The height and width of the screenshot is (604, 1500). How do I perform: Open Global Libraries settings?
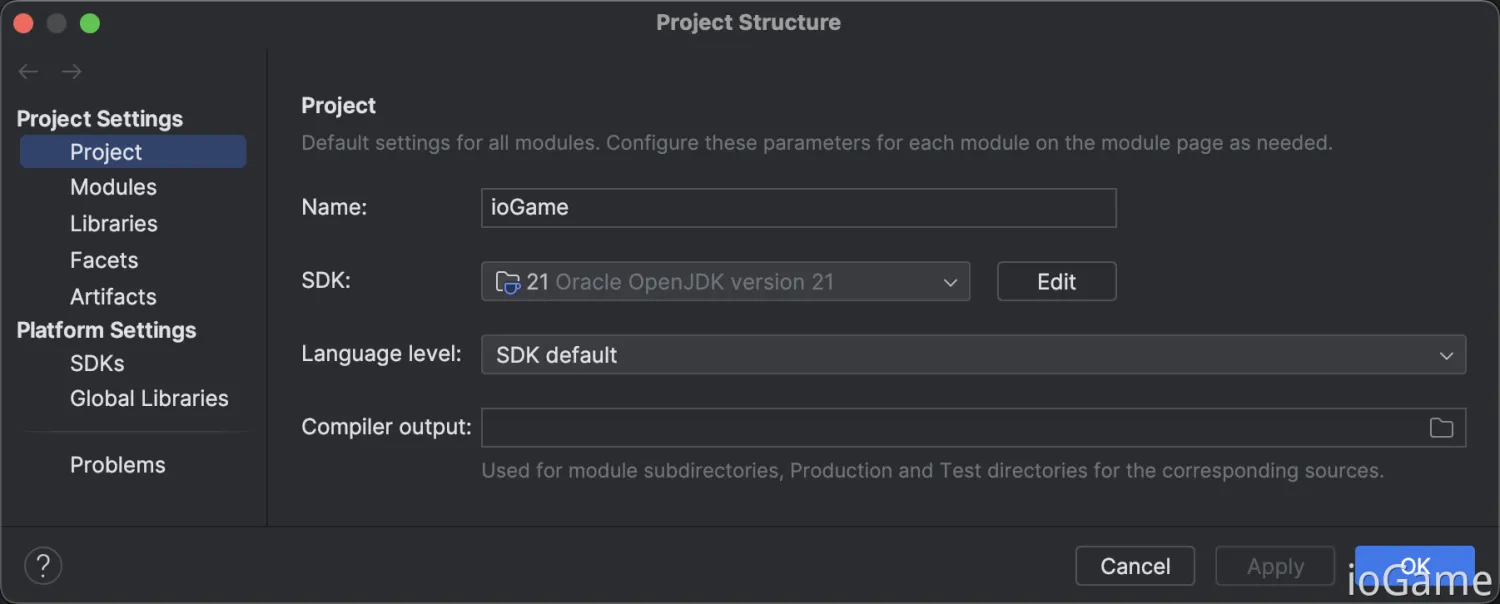(149, 398)
